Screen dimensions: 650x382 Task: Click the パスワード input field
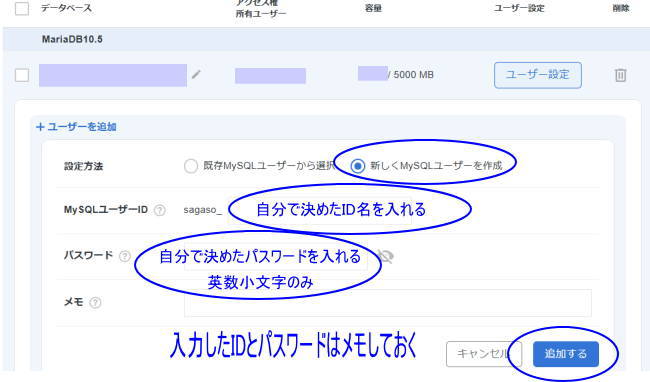click(276, 256)
